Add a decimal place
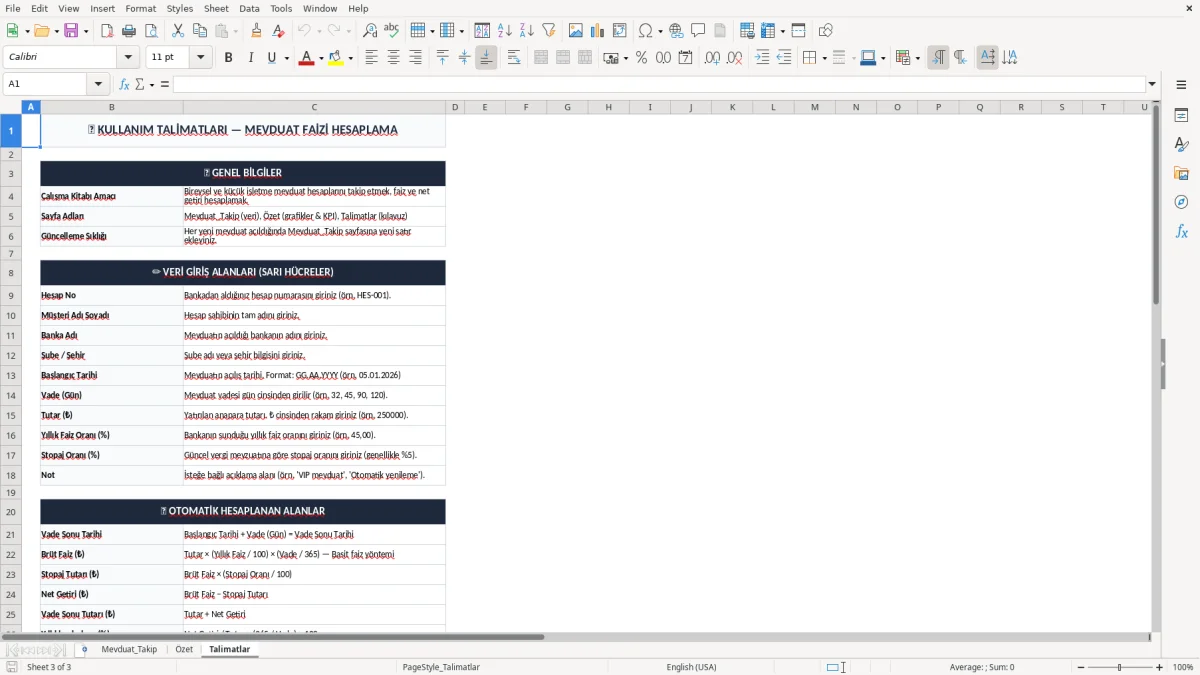 coord(712,58)
